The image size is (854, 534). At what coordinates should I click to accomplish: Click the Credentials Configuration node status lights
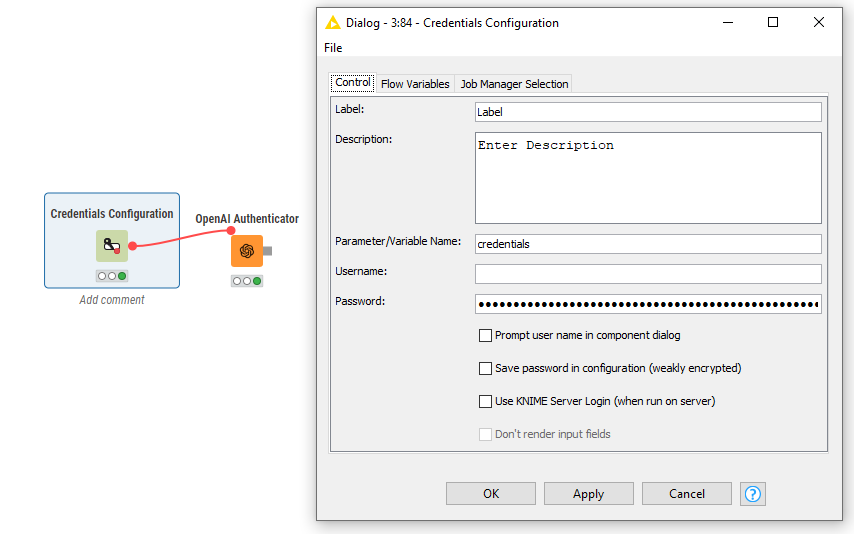(x=111, y=276)
